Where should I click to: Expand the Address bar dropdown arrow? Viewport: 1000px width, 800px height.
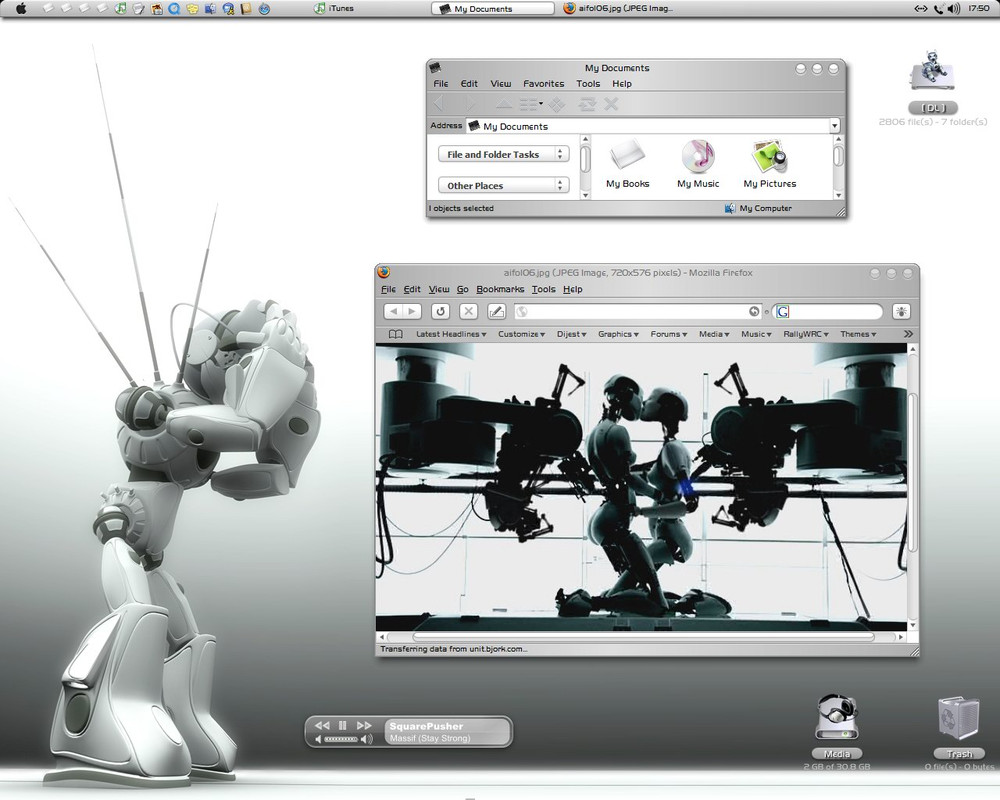834,126
